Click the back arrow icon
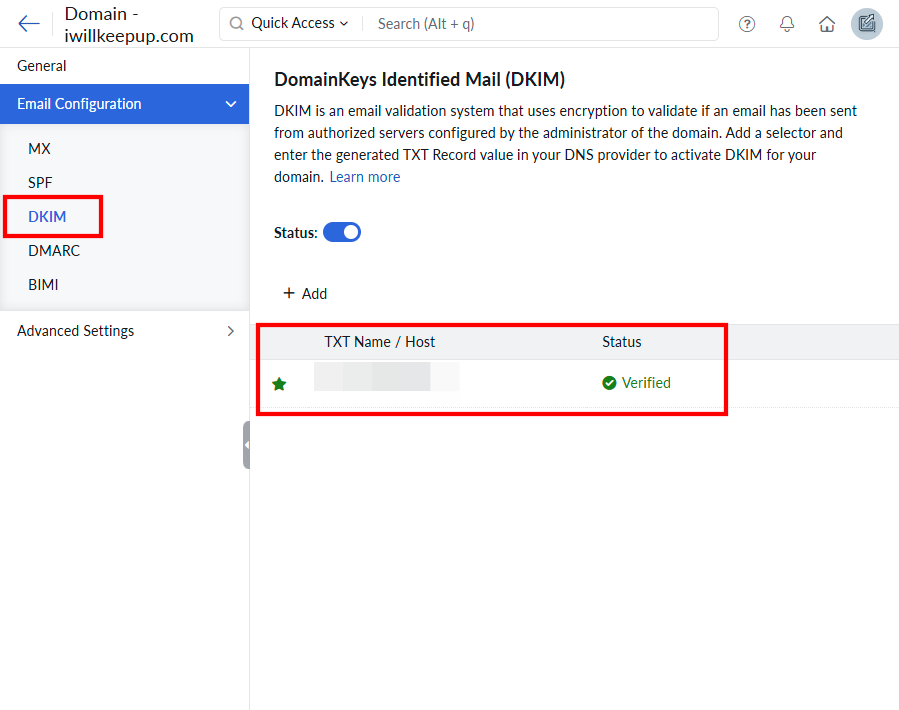Screen dimensions: 899x710 [x=29, y=24]
